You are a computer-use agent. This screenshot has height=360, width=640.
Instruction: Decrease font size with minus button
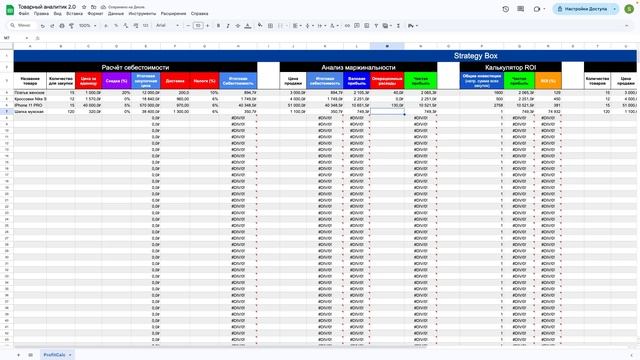pos(188,26)
